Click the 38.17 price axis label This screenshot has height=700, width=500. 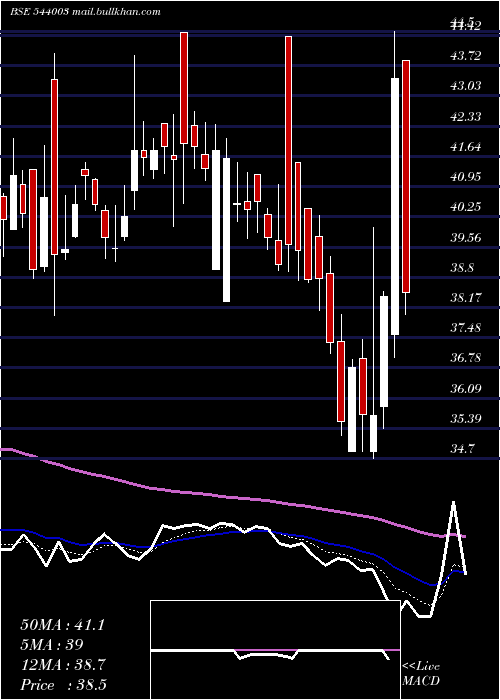click(466, 297)
